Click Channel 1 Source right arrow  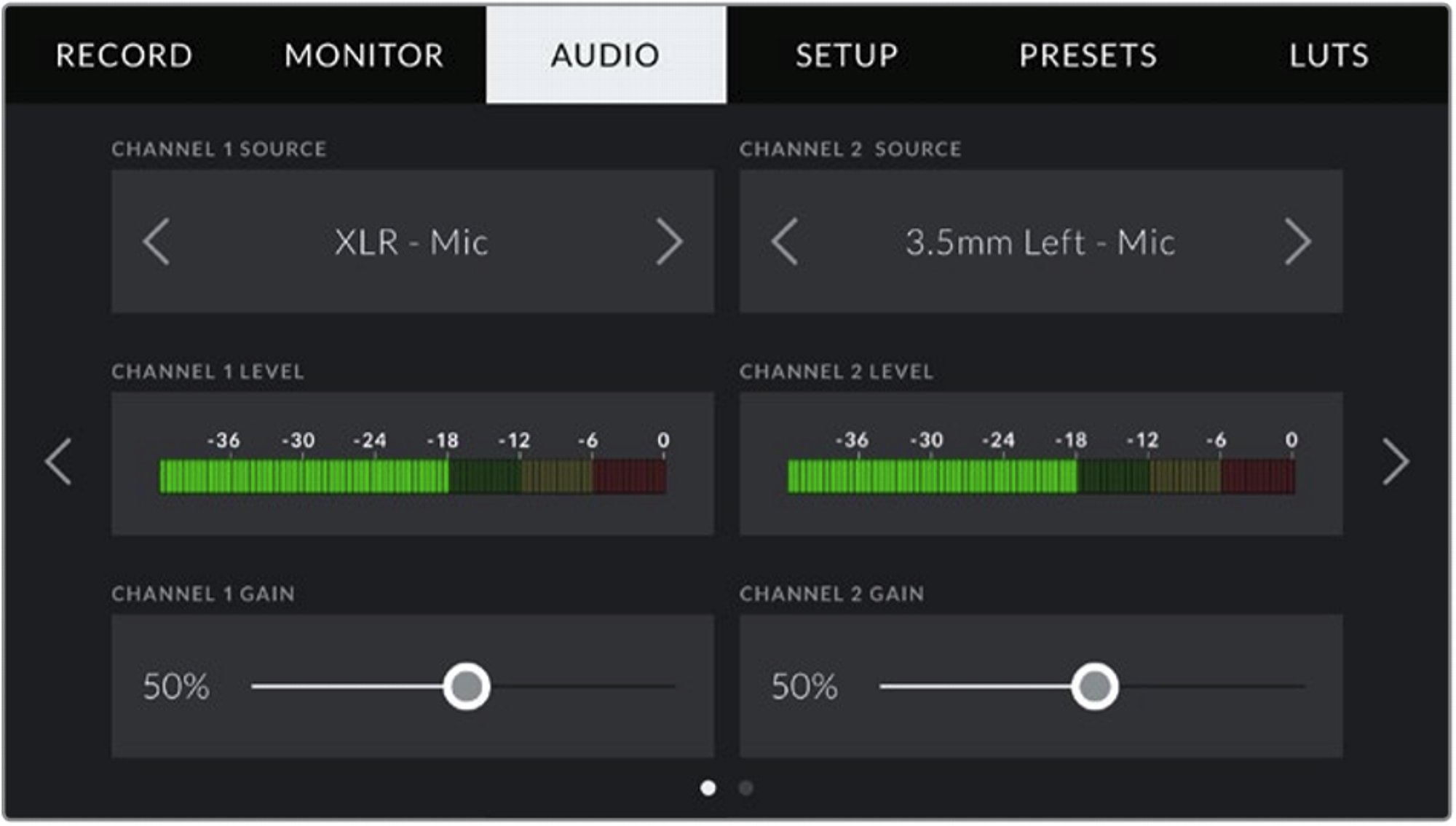click(x=669, y=241)
